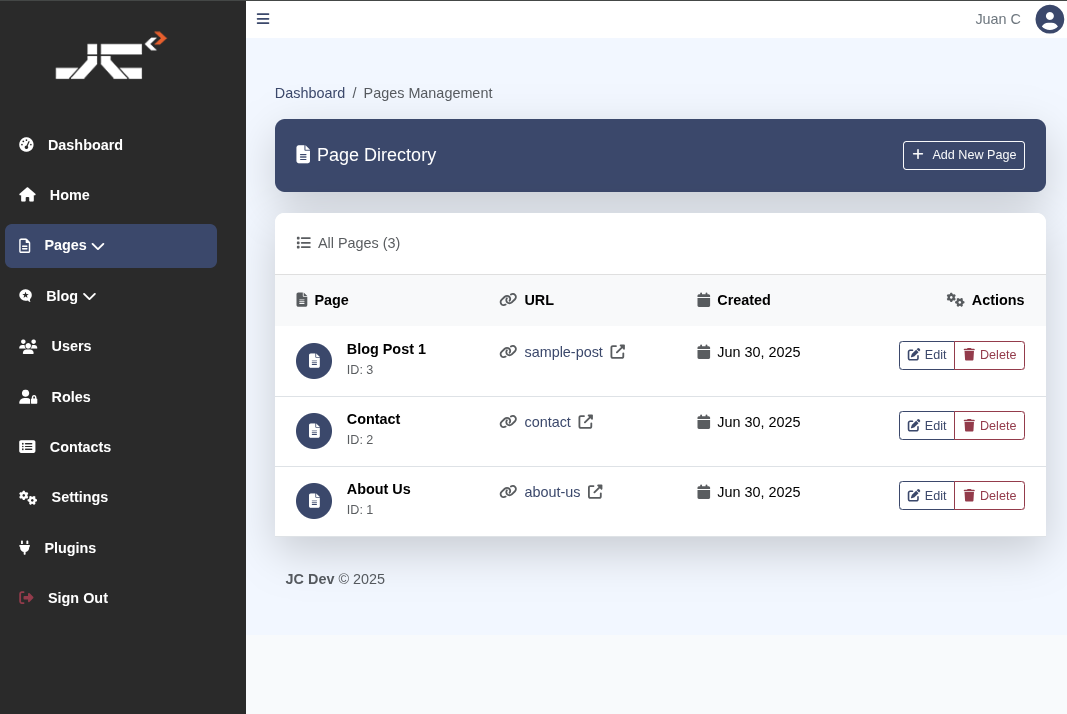The height and width of the screenshot is (714, 1067).
Task: Edit the Contact page
Action: [x=927, y=425]
